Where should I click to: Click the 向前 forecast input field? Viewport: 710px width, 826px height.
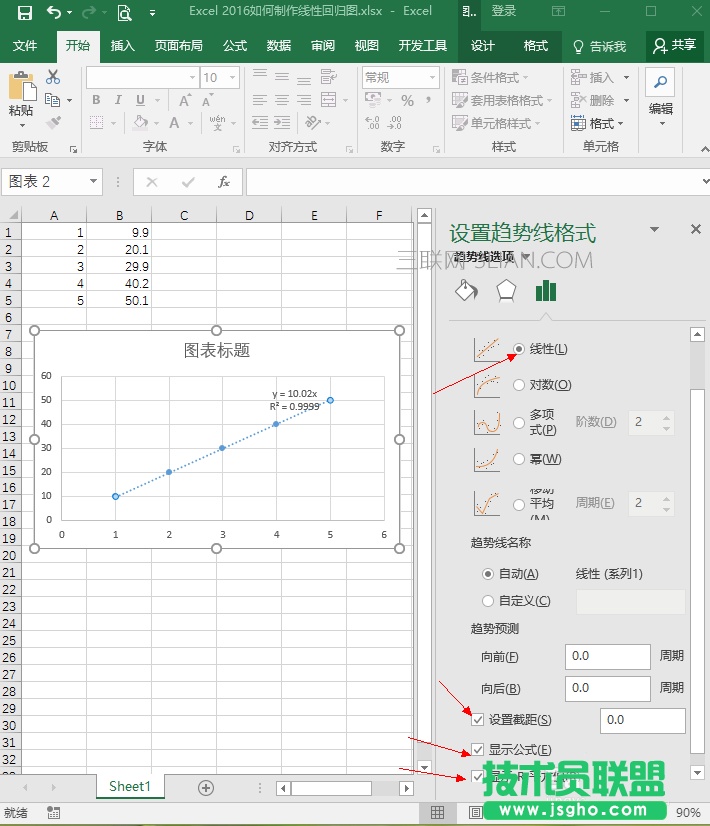[607, 656]
